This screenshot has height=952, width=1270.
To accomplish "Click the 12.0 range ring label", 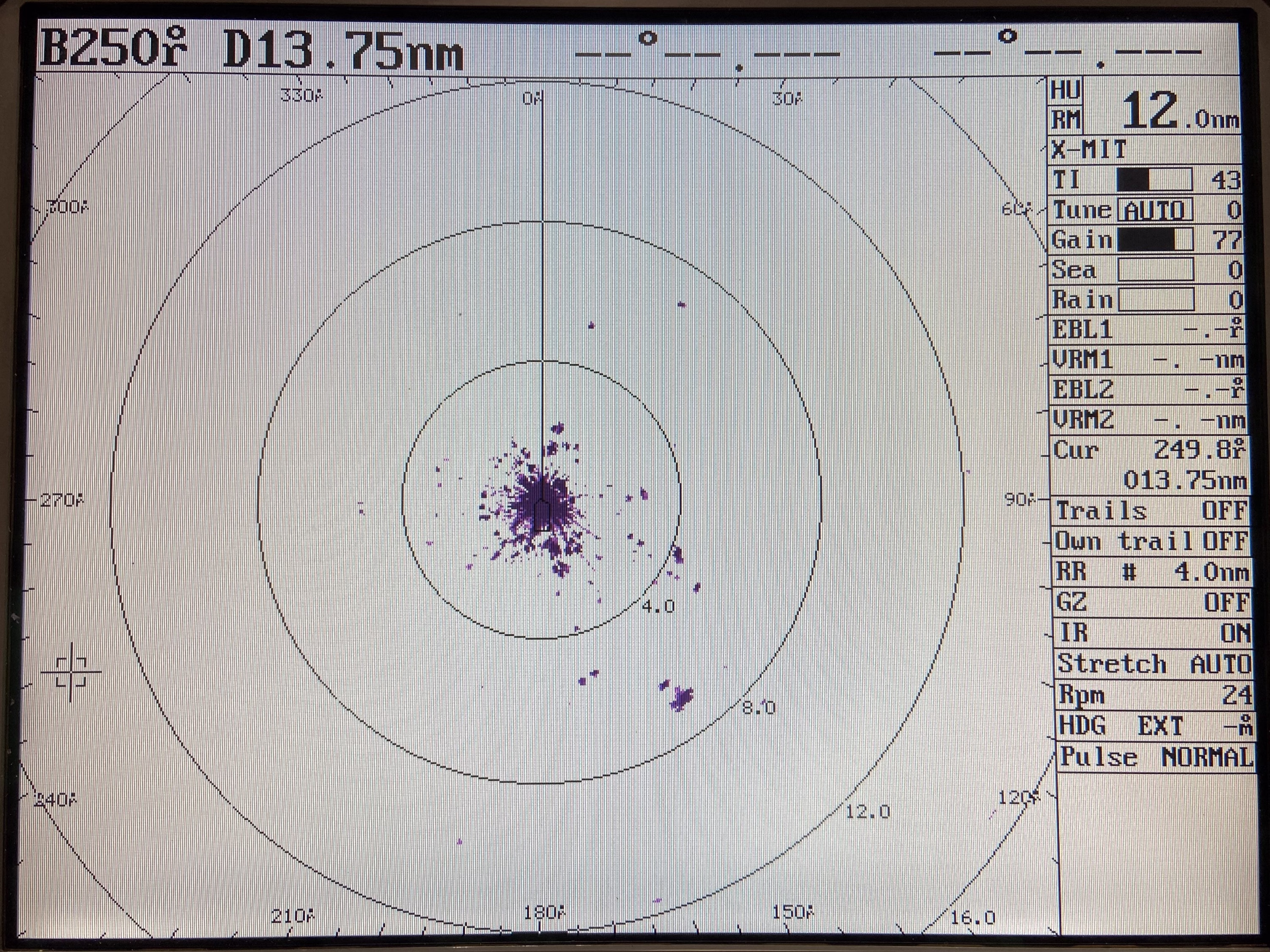I will 867,812.
